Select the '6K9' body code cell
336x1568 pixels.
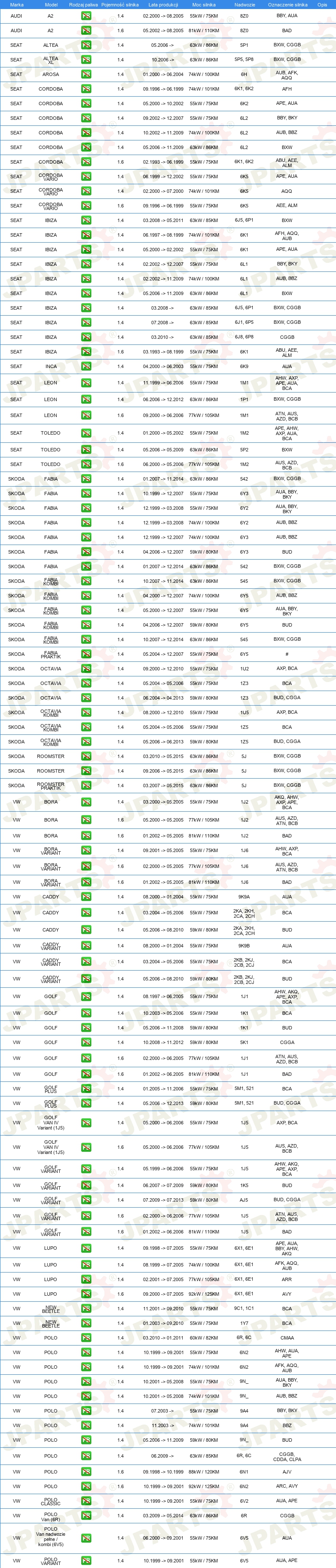point(244,366)
